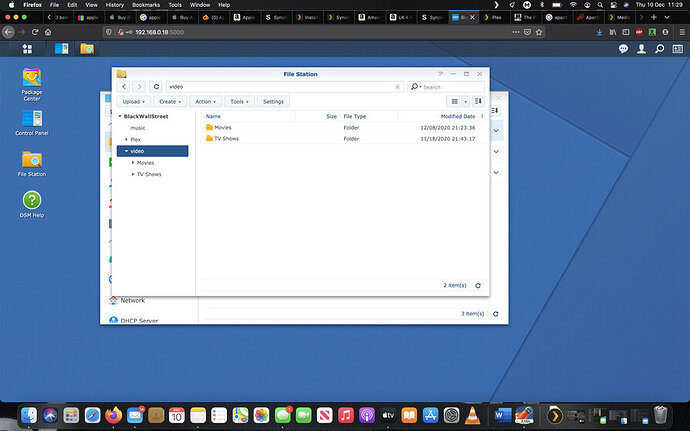The image size is (690, 431).
Task: Collapse the BlackWallStreet tree node
Action: 120,117
